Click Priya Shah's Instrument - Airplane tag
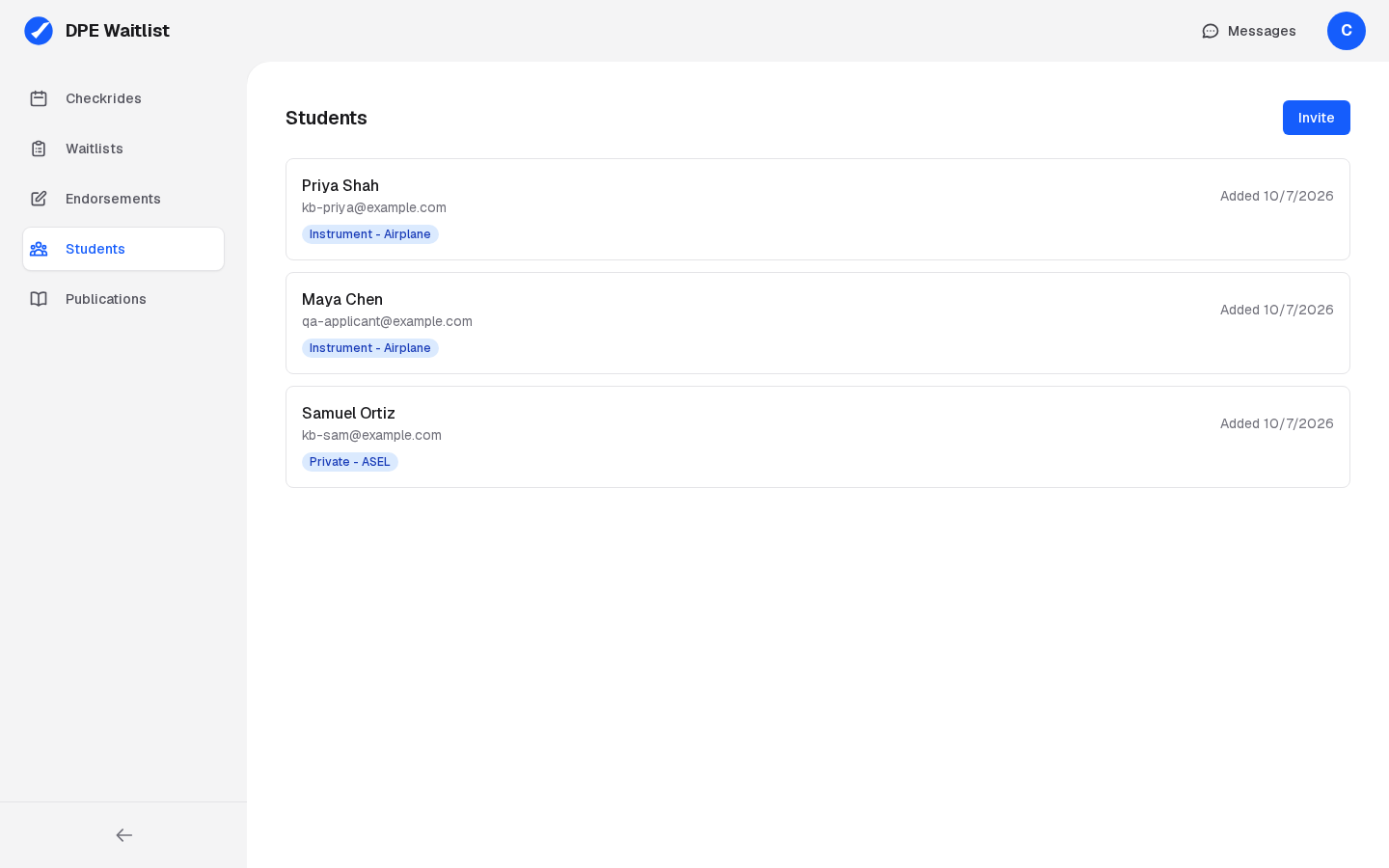The image size is (1389, 868). pos(370,234)
